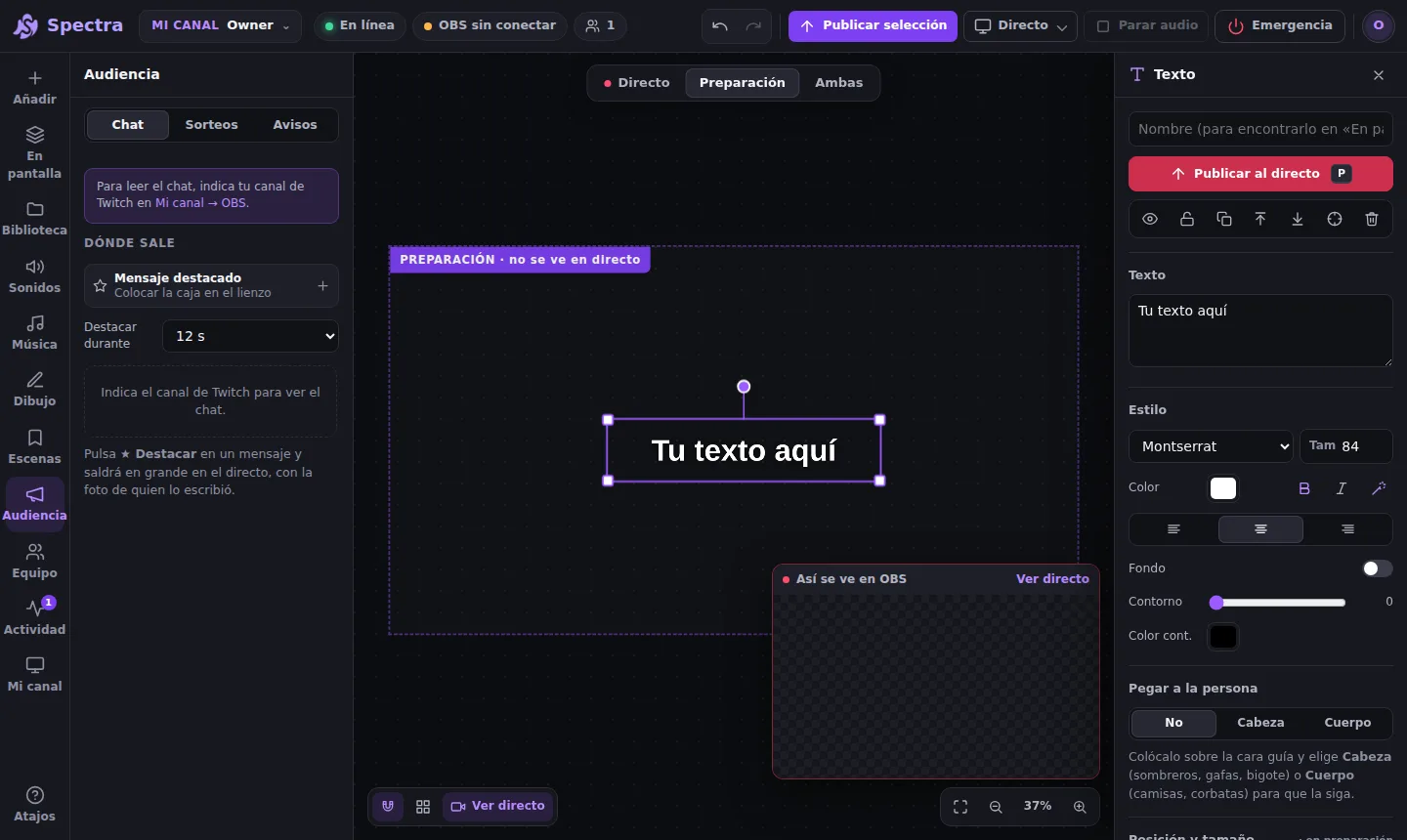Viewport: 1407px width, 840px height.
Task: Click Ver directo link in OBS preview
Action: click(1052, 579)
